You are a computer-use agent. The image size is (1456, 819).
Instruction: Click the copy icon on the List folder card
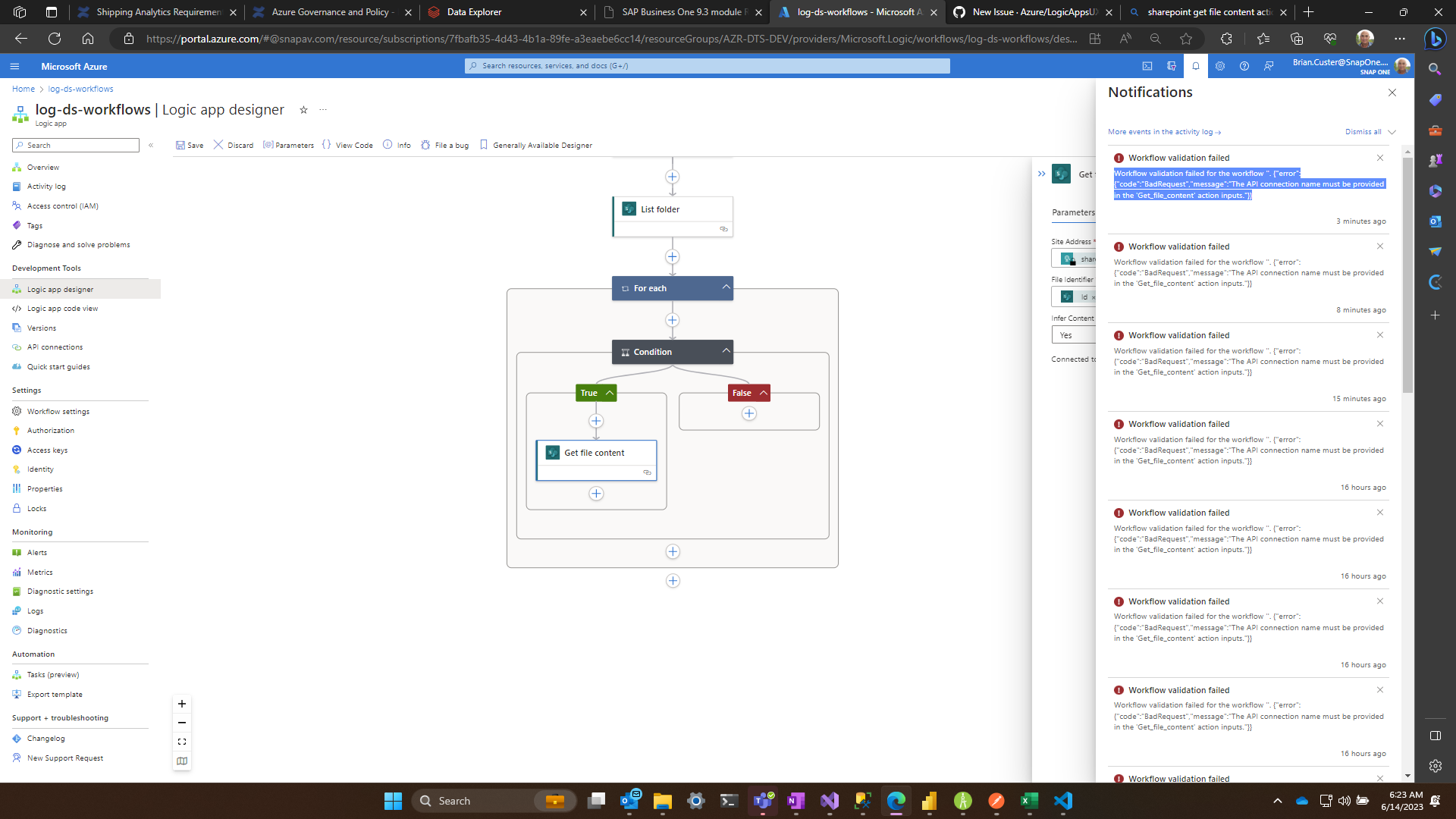pos(723,229)
